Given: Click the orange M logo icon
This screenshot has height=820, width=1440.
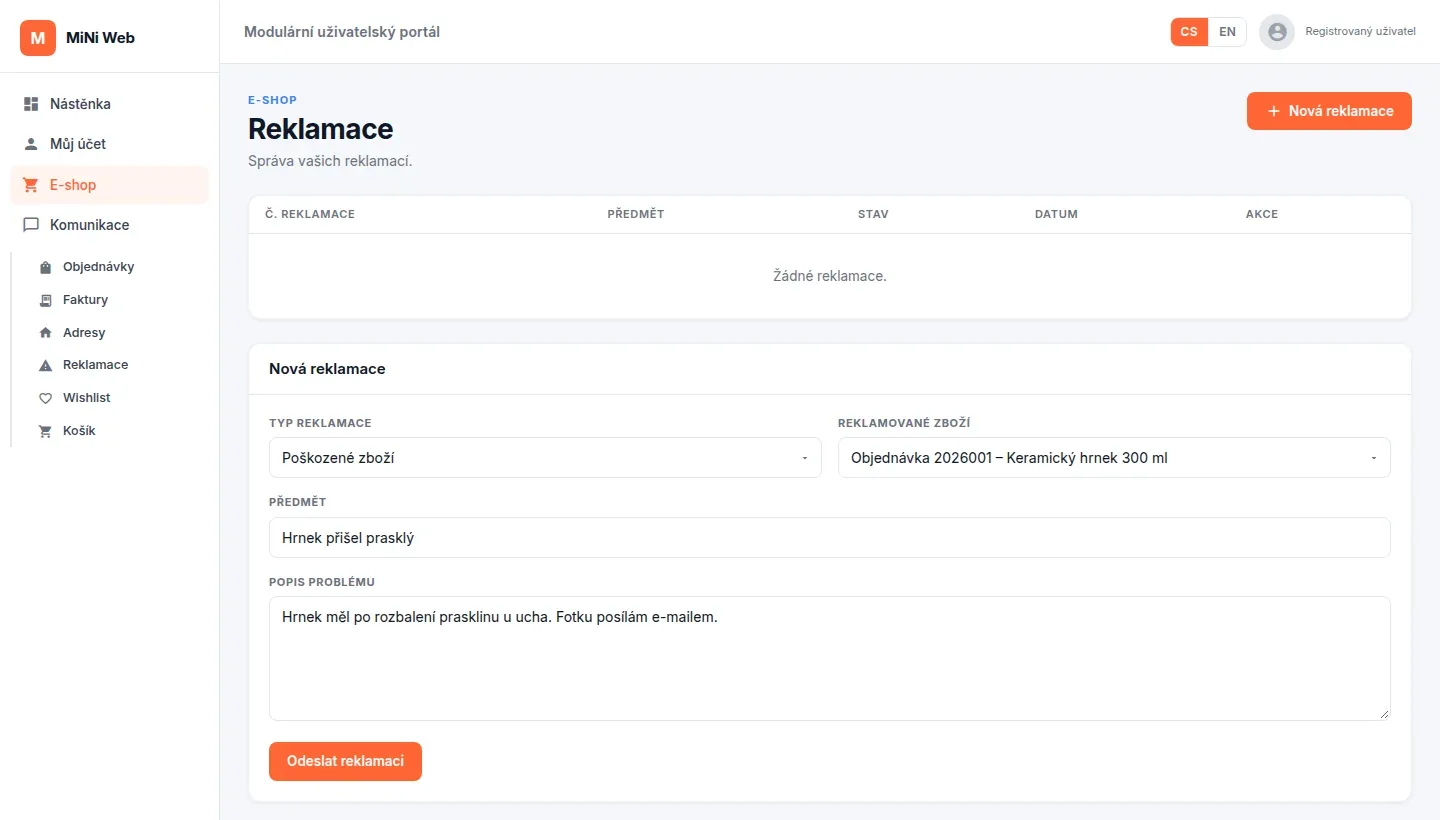Looking at the screenshot, I should pos(38,38).
